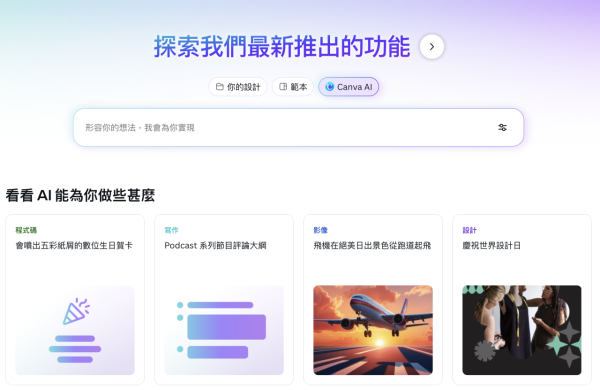
Task: Click the 程式碼 category label
Action: (x=26, y=230)
